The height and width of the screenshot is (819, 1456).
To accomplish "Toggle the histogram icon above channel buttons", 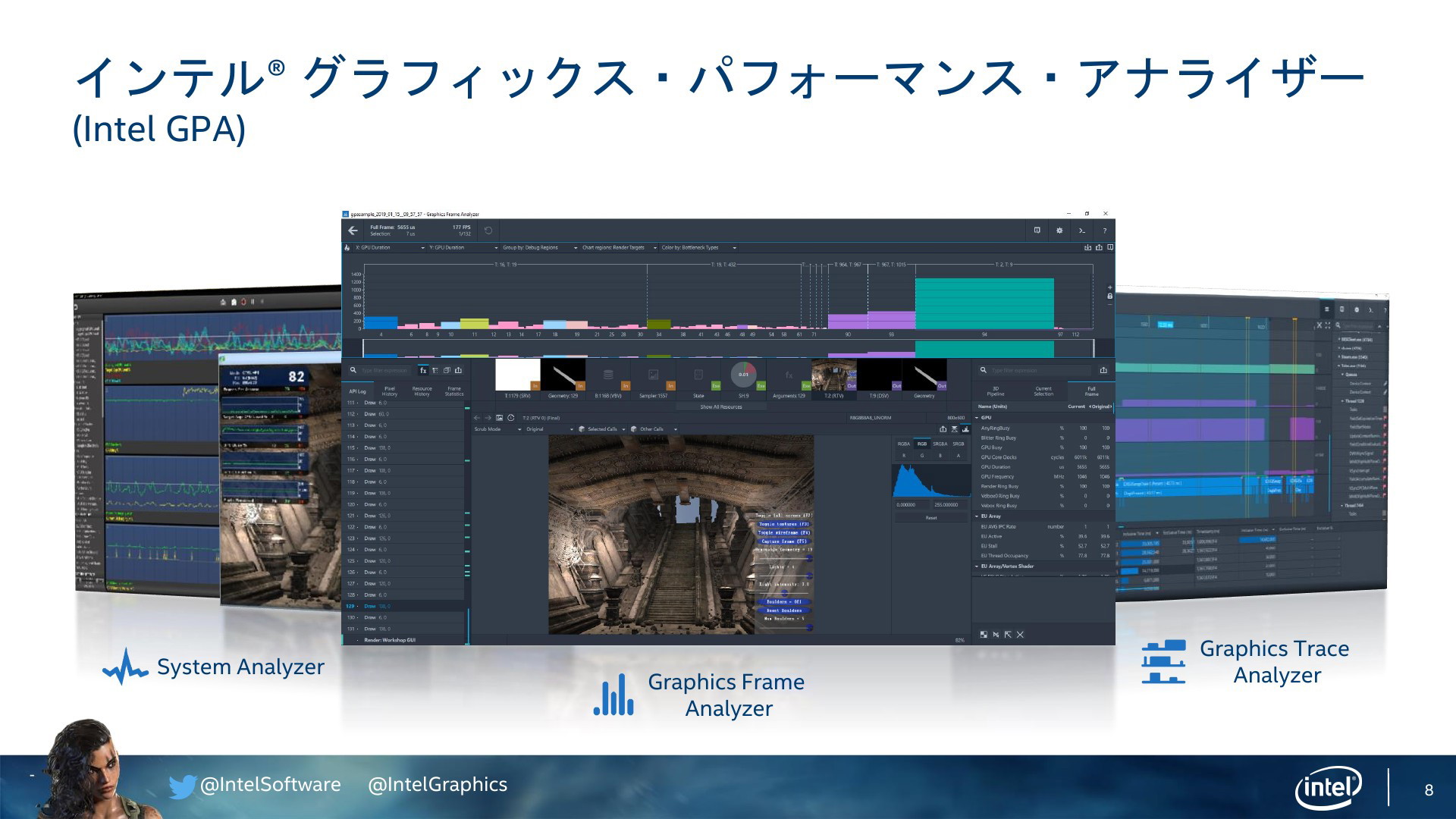I will (965, 429).
